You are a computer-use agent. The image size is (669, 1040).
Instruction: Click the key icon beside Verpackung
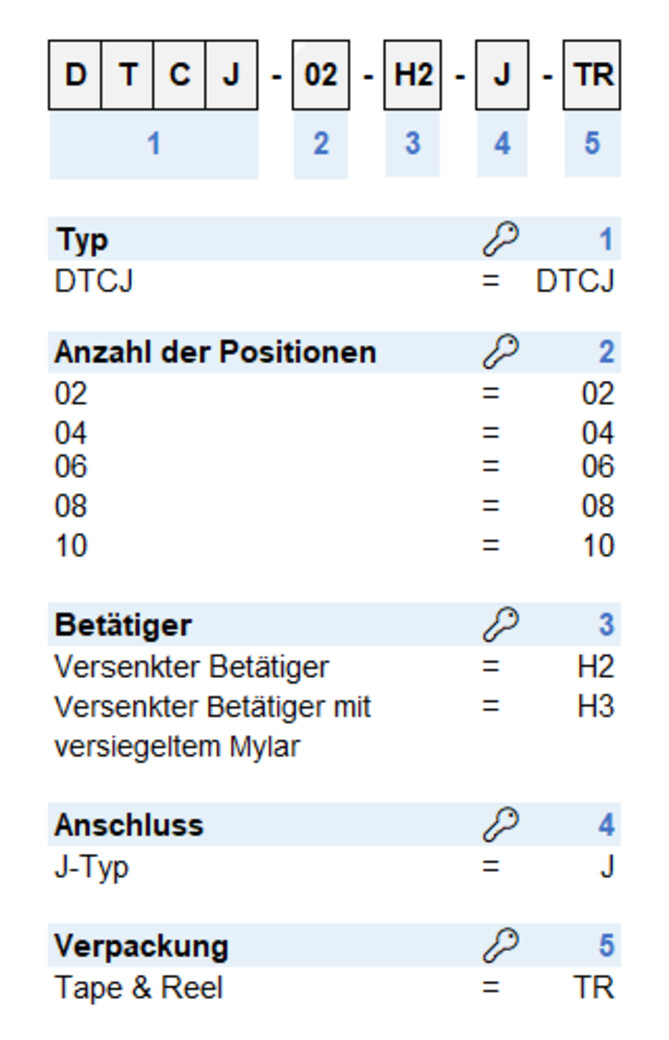[x=501, y=946]
